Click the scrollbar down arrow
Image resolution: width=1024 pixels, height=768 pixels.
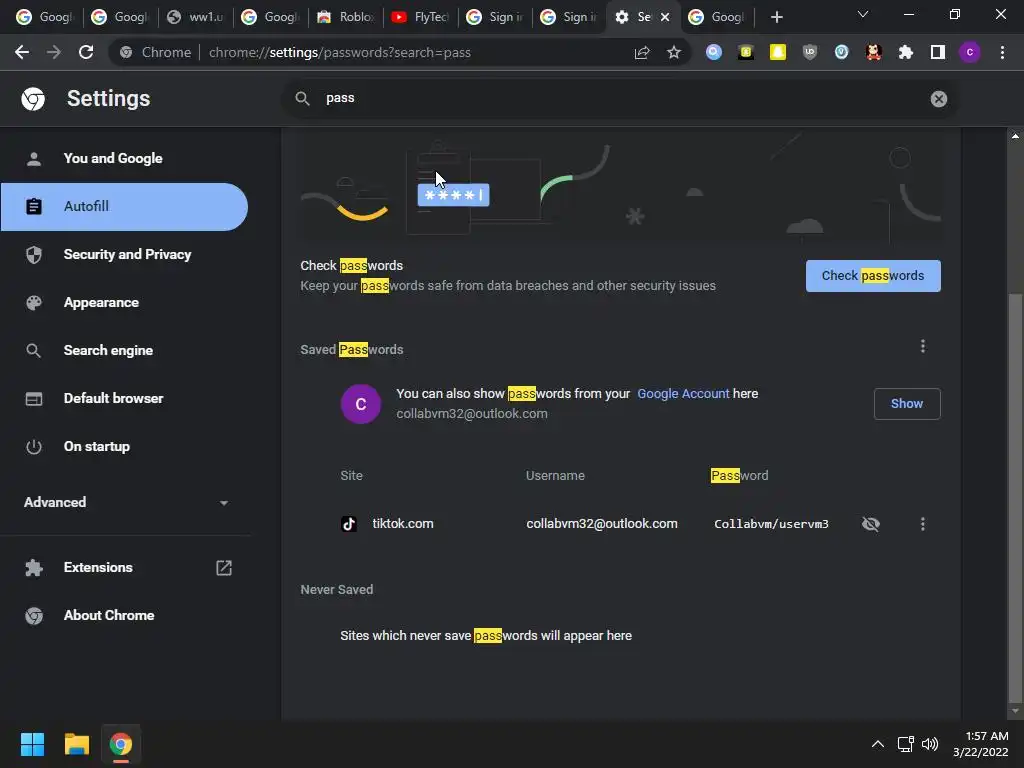coord(1015,711)
